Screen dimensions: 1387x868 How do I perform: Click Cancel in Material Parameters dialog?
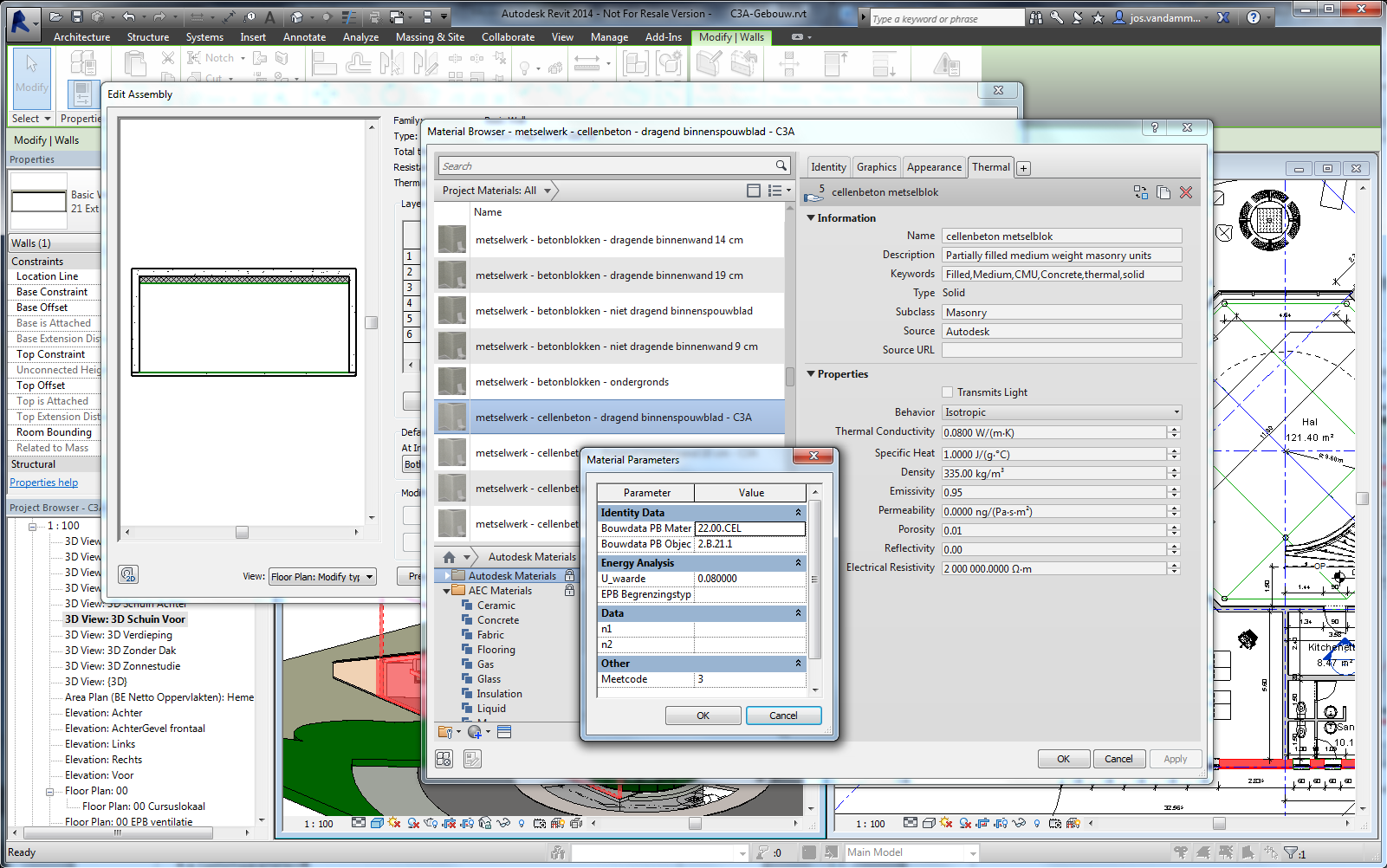(783, 716)
